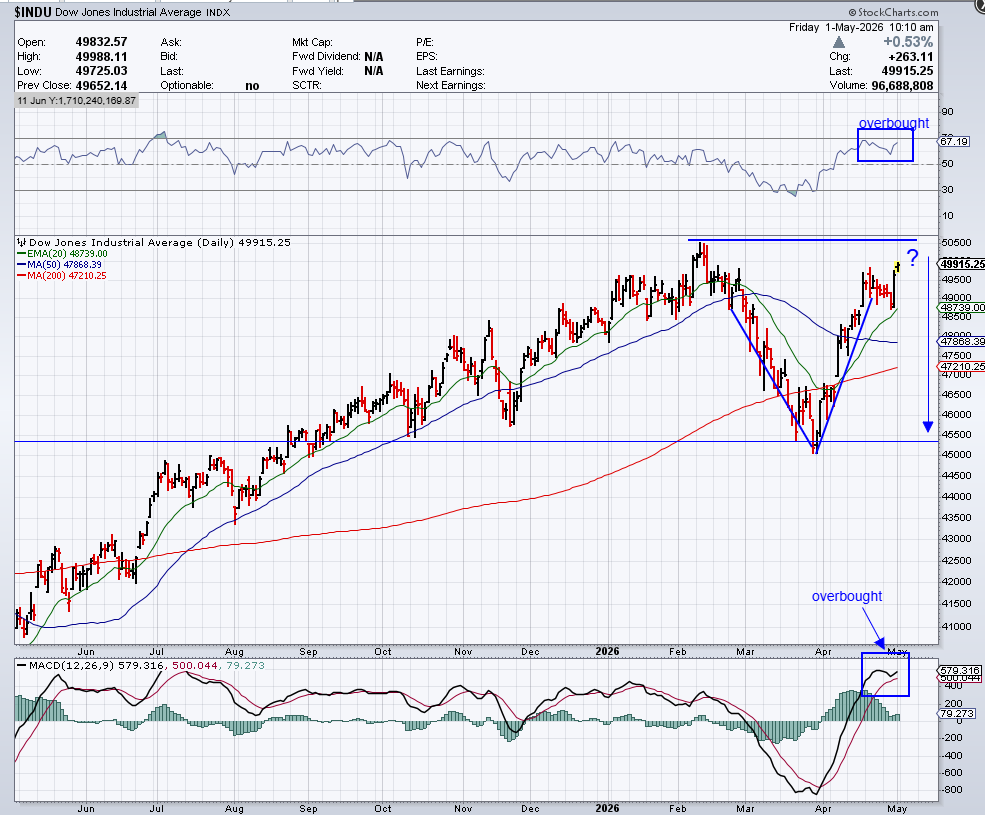The width and height of the screenshot is (985, 815).
Task: Select the Open value 49832.57
Action: (x=101, y=42)
